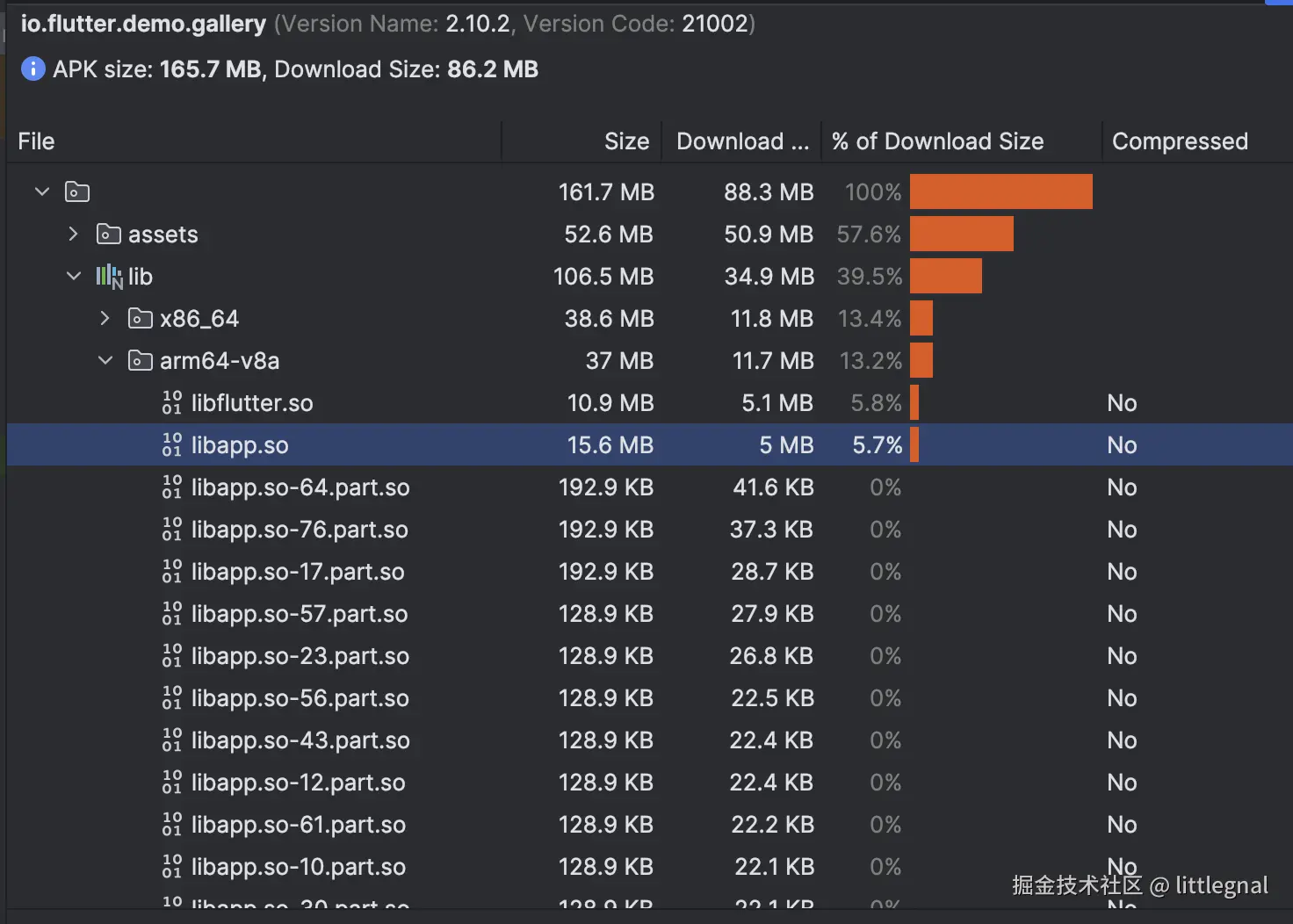The width and height of the screenshot is (1293, 924).
Task: Select the libapp.so-17.part.so row
Action: 298,572
